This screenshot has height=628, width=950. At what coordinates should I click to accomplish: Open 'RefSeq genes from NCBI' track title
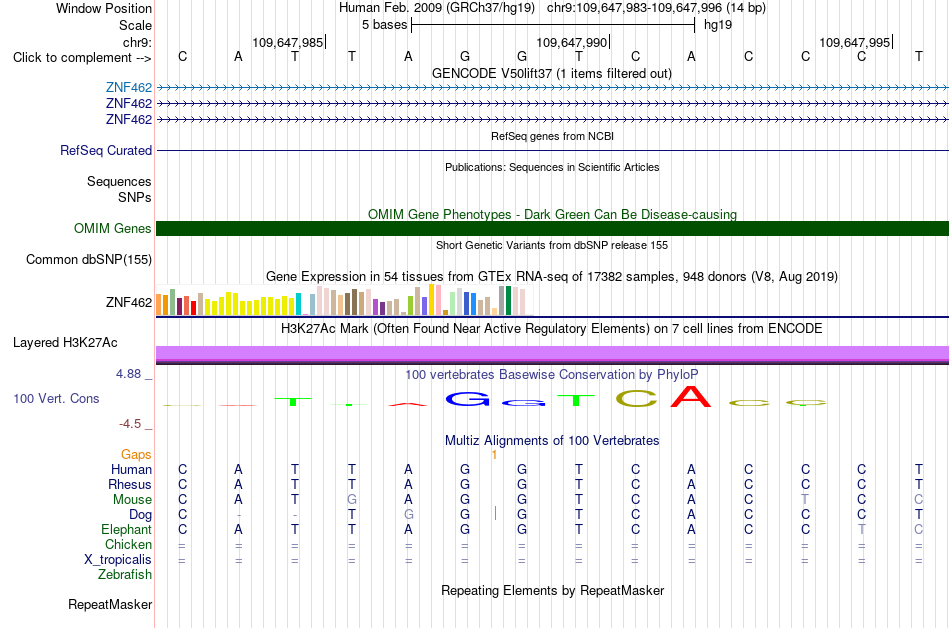(552, 136)
